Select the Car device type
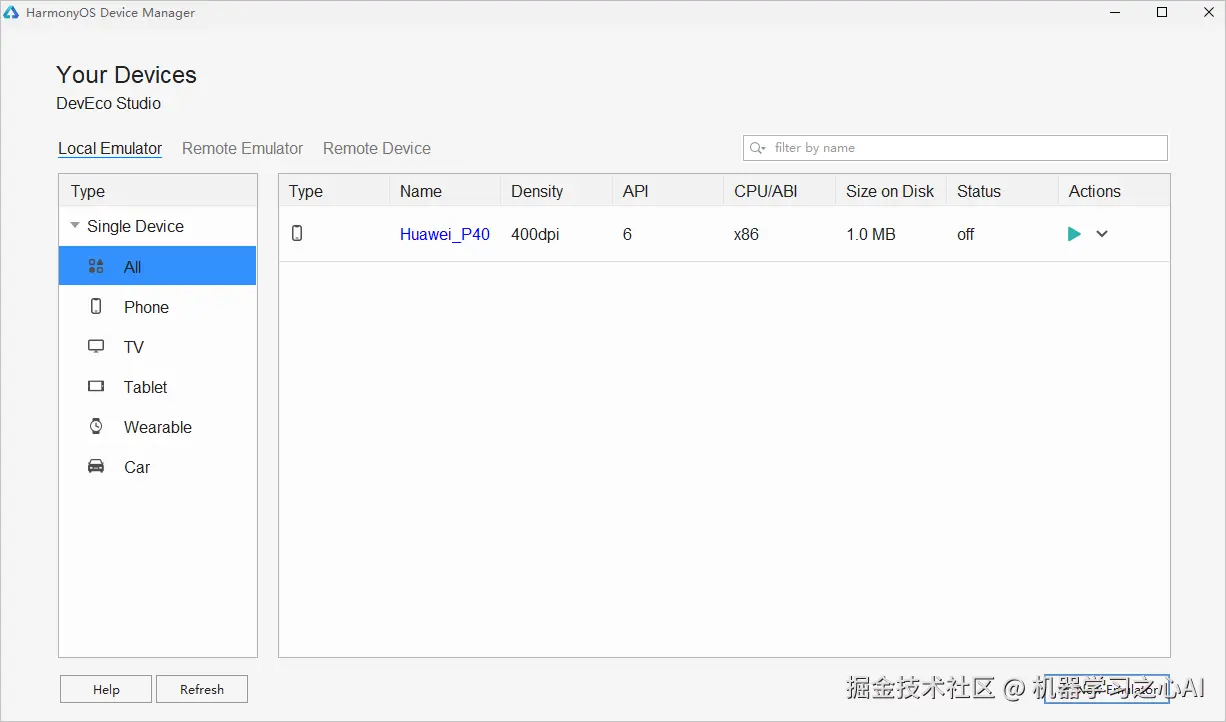The height and width of the screenshot is (722, 1226). coord(157,467)
